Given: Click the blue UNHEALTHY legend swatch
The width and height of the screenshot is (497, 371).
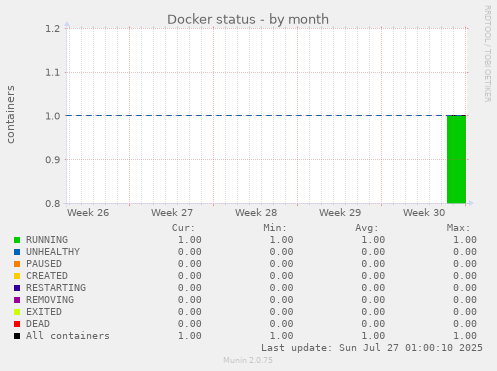Looking at the screenshot, I should 17,252.
